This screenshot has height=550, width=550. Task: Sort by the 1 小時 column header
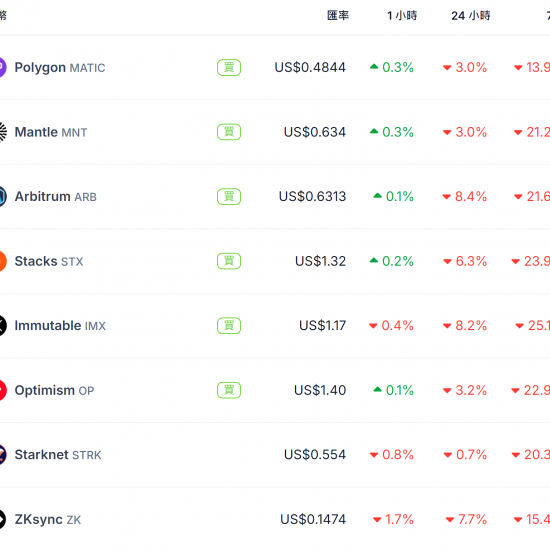point(402,15)
